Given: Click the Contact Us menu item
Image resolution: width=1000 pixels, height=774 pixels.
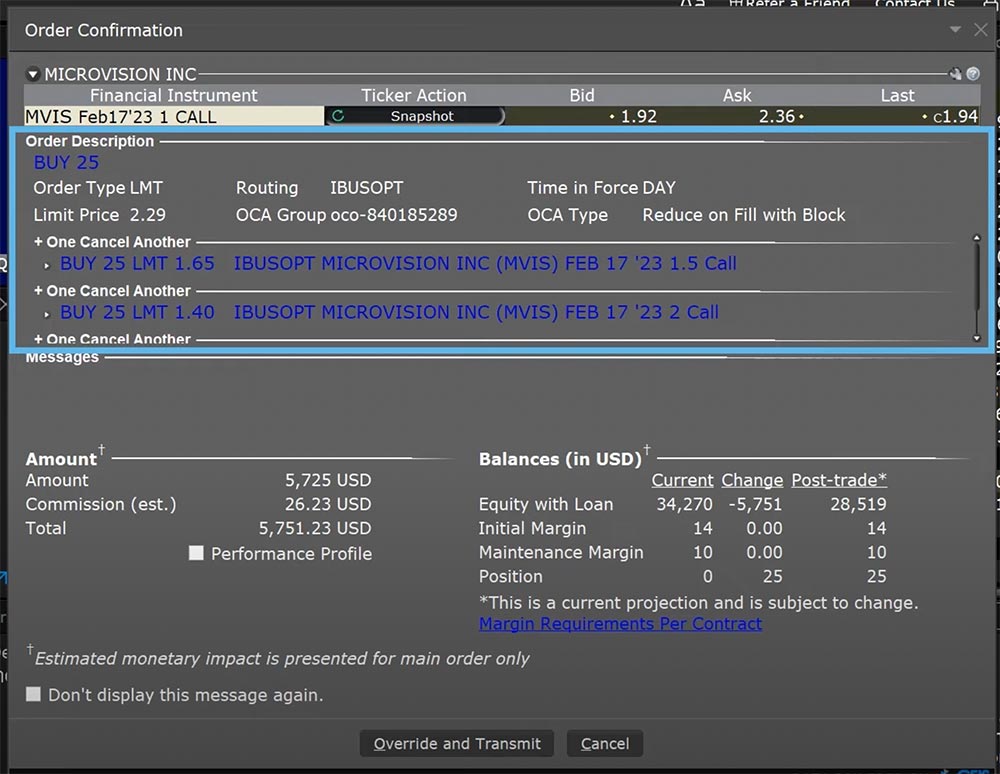Looking at the screenshot, I should click(x=915, y=4).
